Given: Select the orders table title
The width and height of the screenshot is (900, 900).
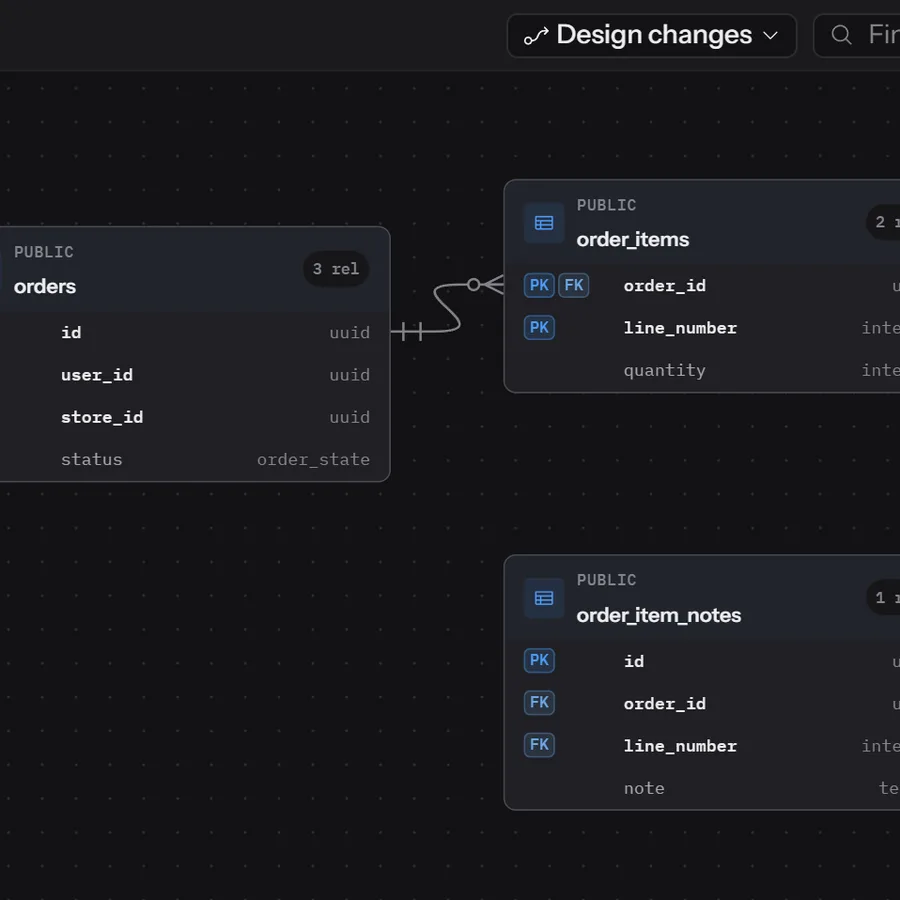Looking at the screenshot, I should pyautogui.click(x=45, y=286).
